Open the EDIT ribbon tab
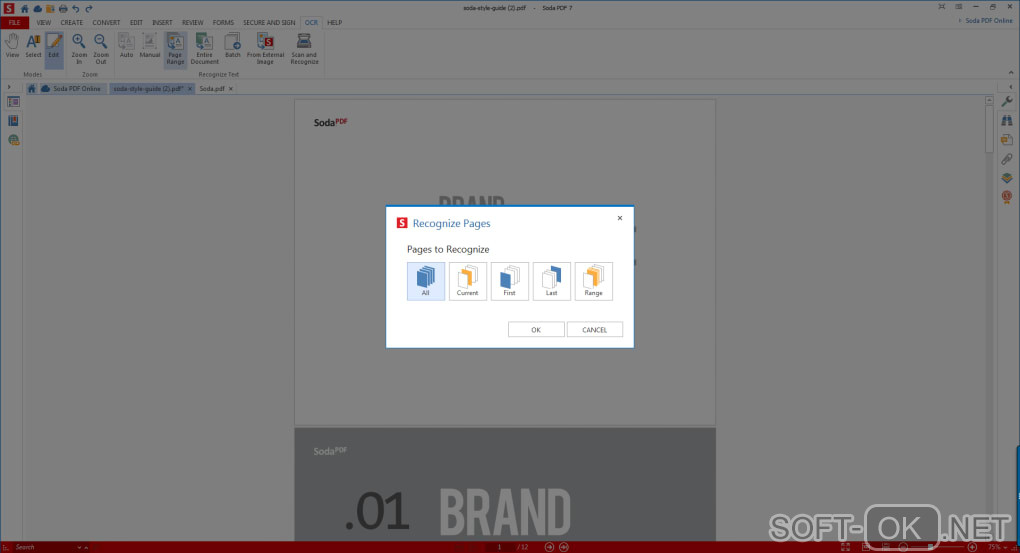The height and width of the screenshot is (553, 1020). click(x=136, y=22)
